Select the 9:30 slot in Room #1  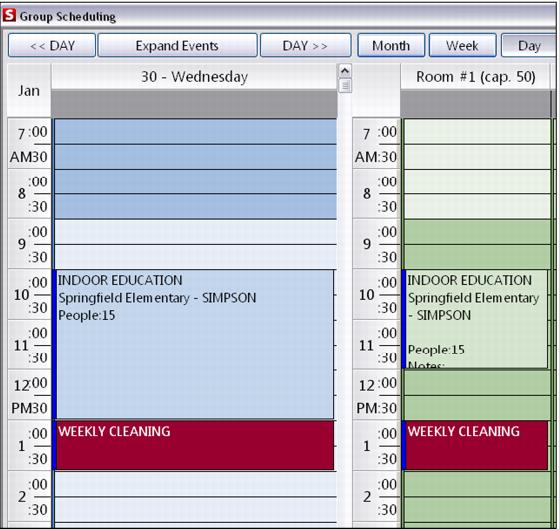tap(477, 257)
